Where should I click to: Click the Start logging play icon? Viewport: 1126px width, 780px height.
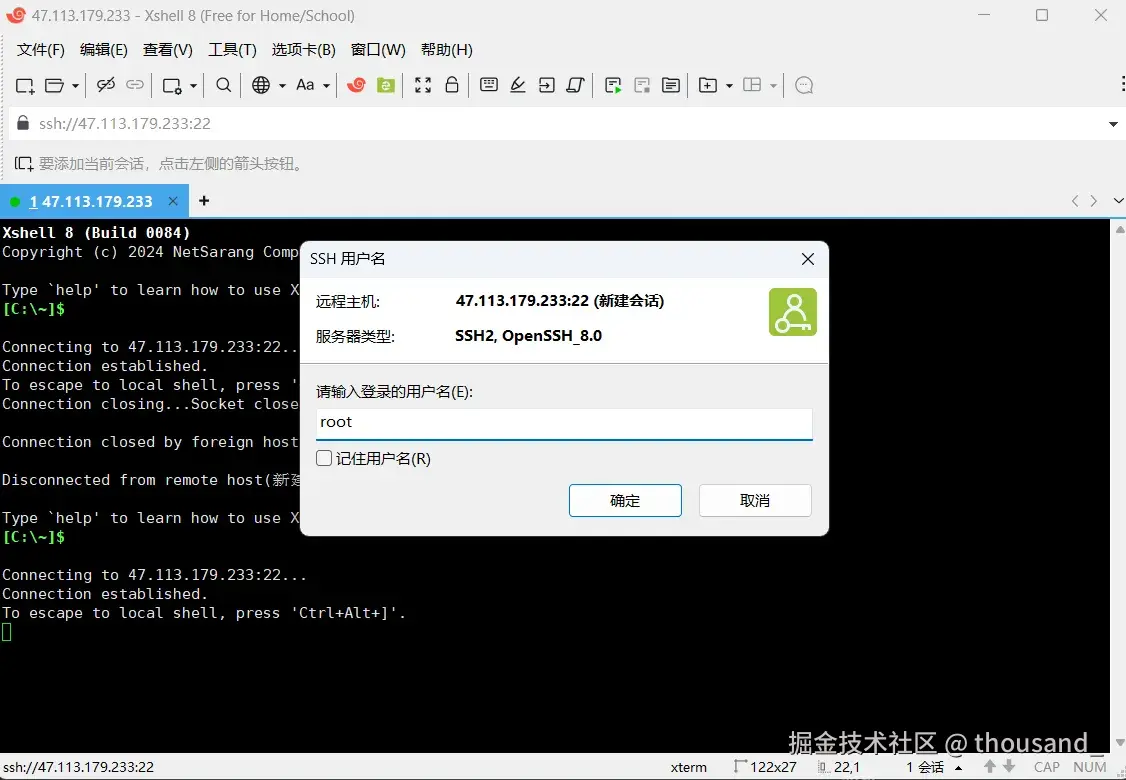tap(613, 85)
